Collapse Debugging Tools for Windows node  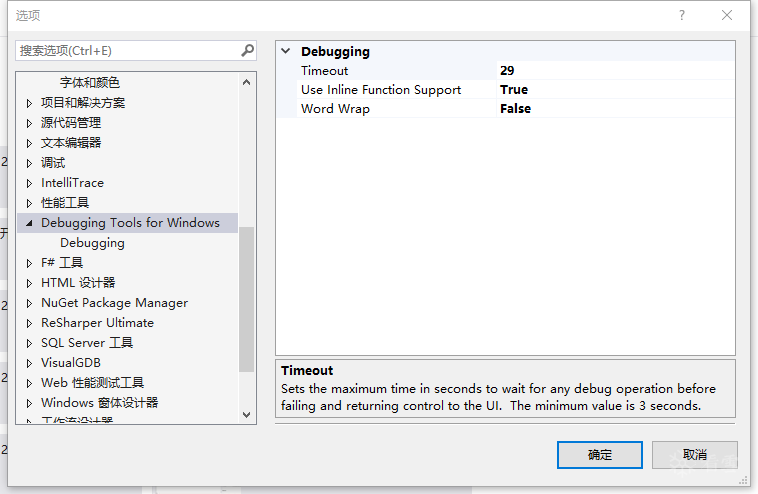pos(29,223)
